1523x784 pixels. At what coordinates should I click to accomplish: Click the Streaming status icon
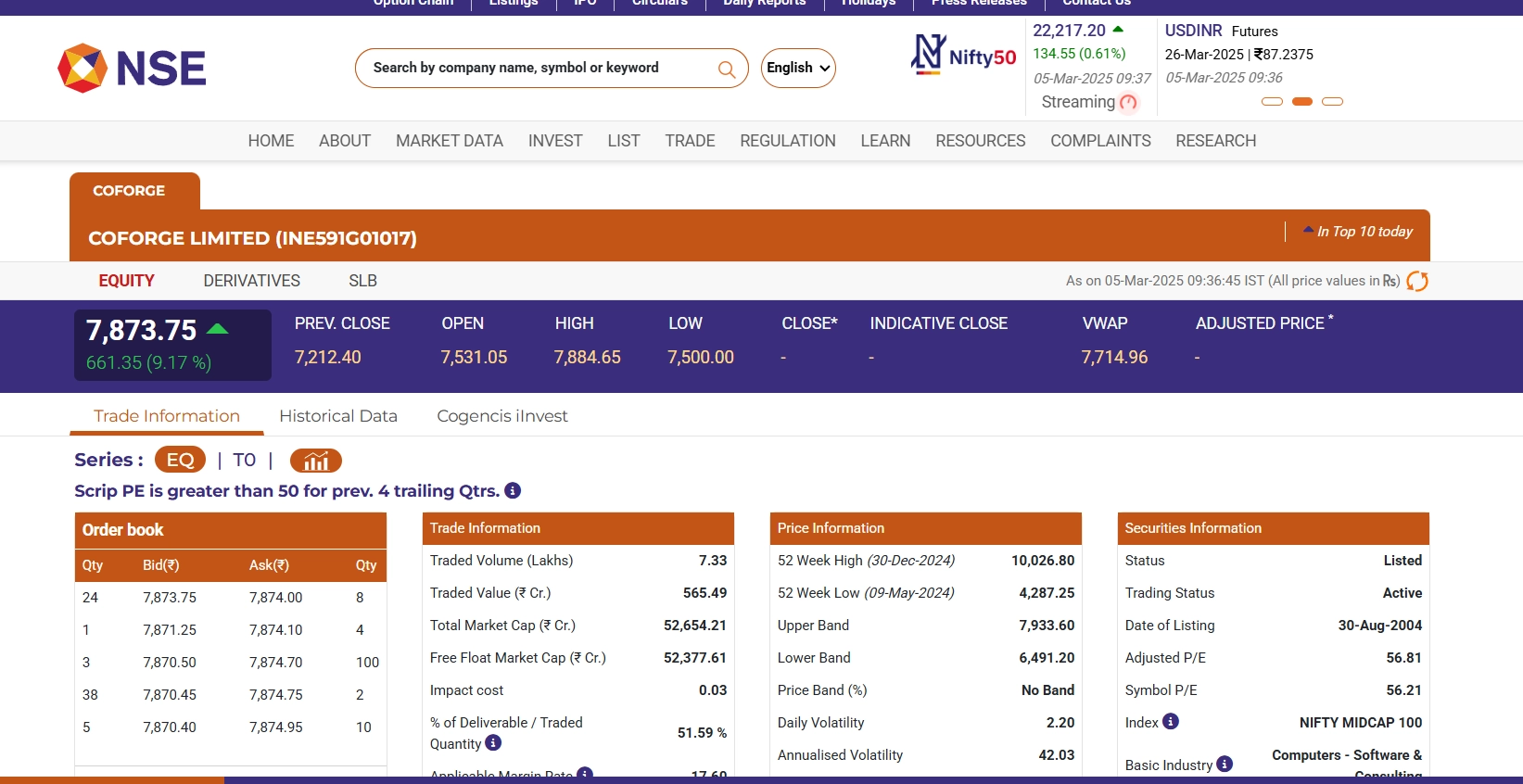[1128, 103]
